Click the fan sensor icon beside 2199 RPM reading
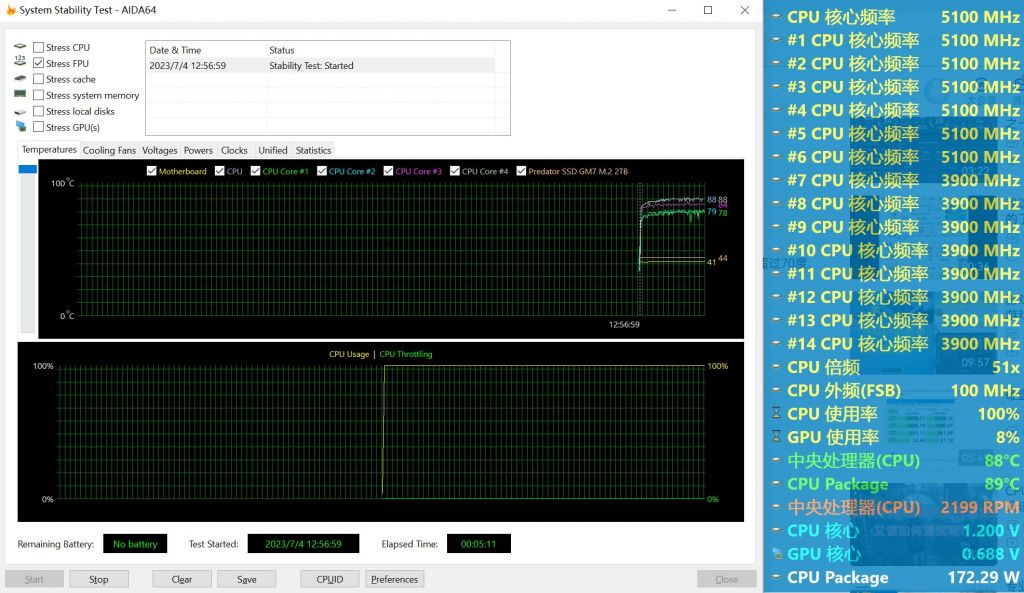1024x593 pixels. coord(776,507)
